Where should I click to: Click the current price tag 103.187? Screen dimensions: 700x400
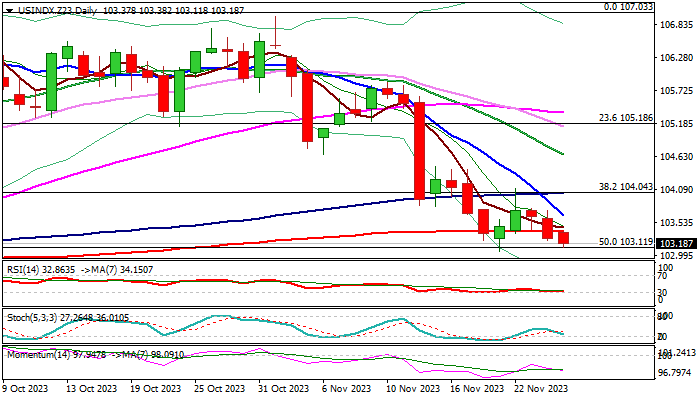pyautogui.click(x=678, y=243)
